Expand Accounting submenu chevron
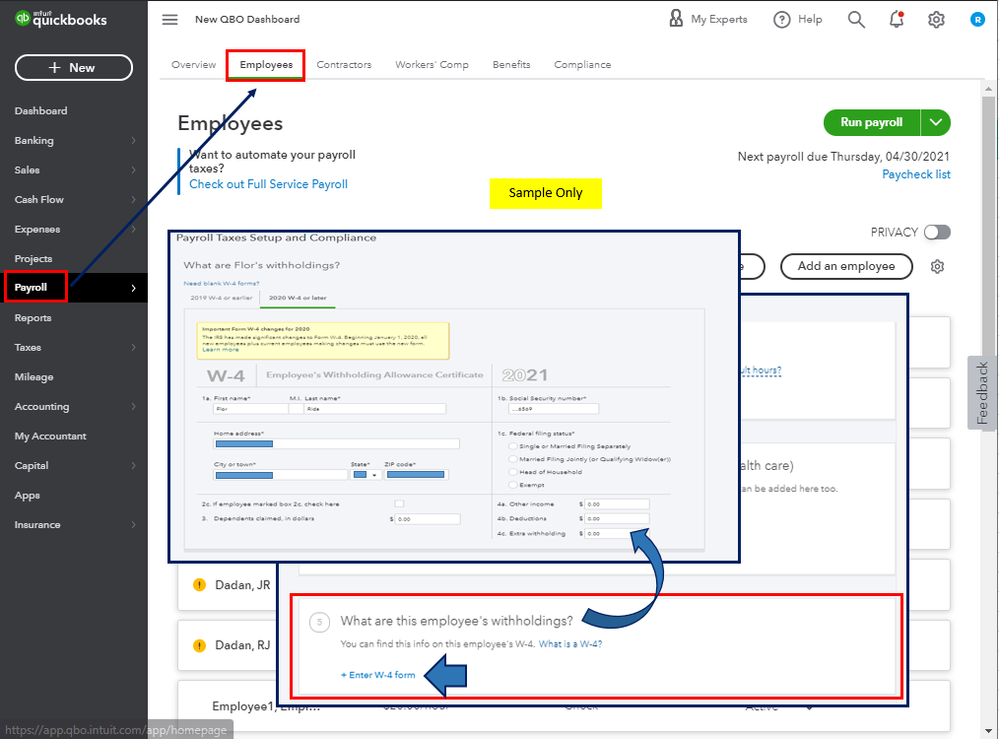The width and height of the screenshot is (999, 739). [133, 406]
